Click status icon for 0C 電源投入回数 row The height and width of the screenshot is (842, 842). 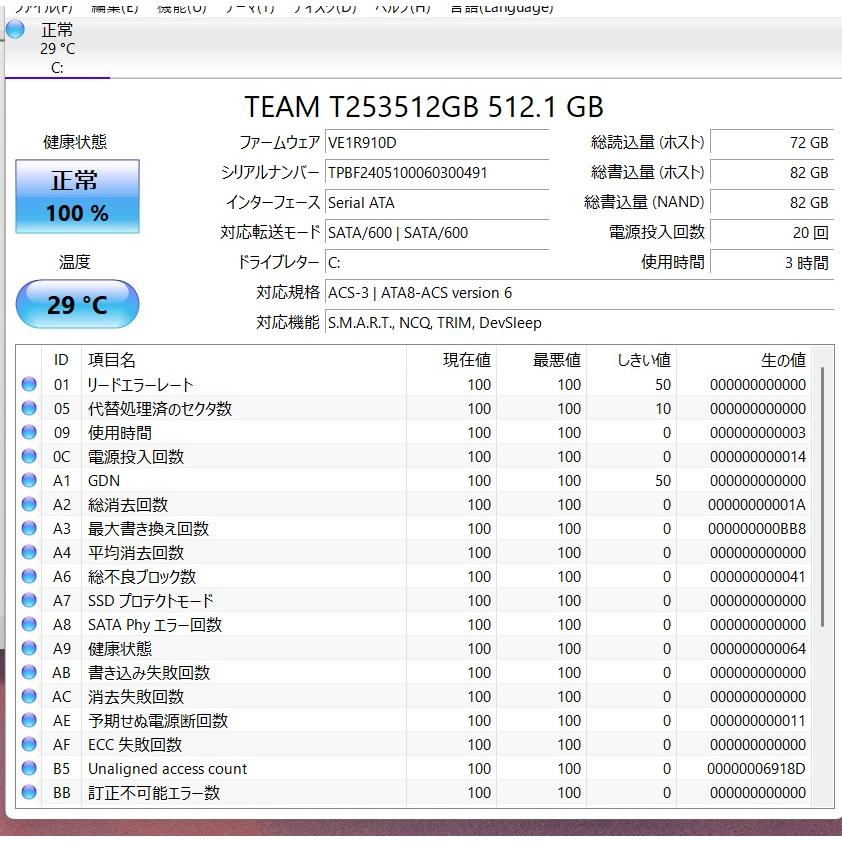(x=29, y=456)
